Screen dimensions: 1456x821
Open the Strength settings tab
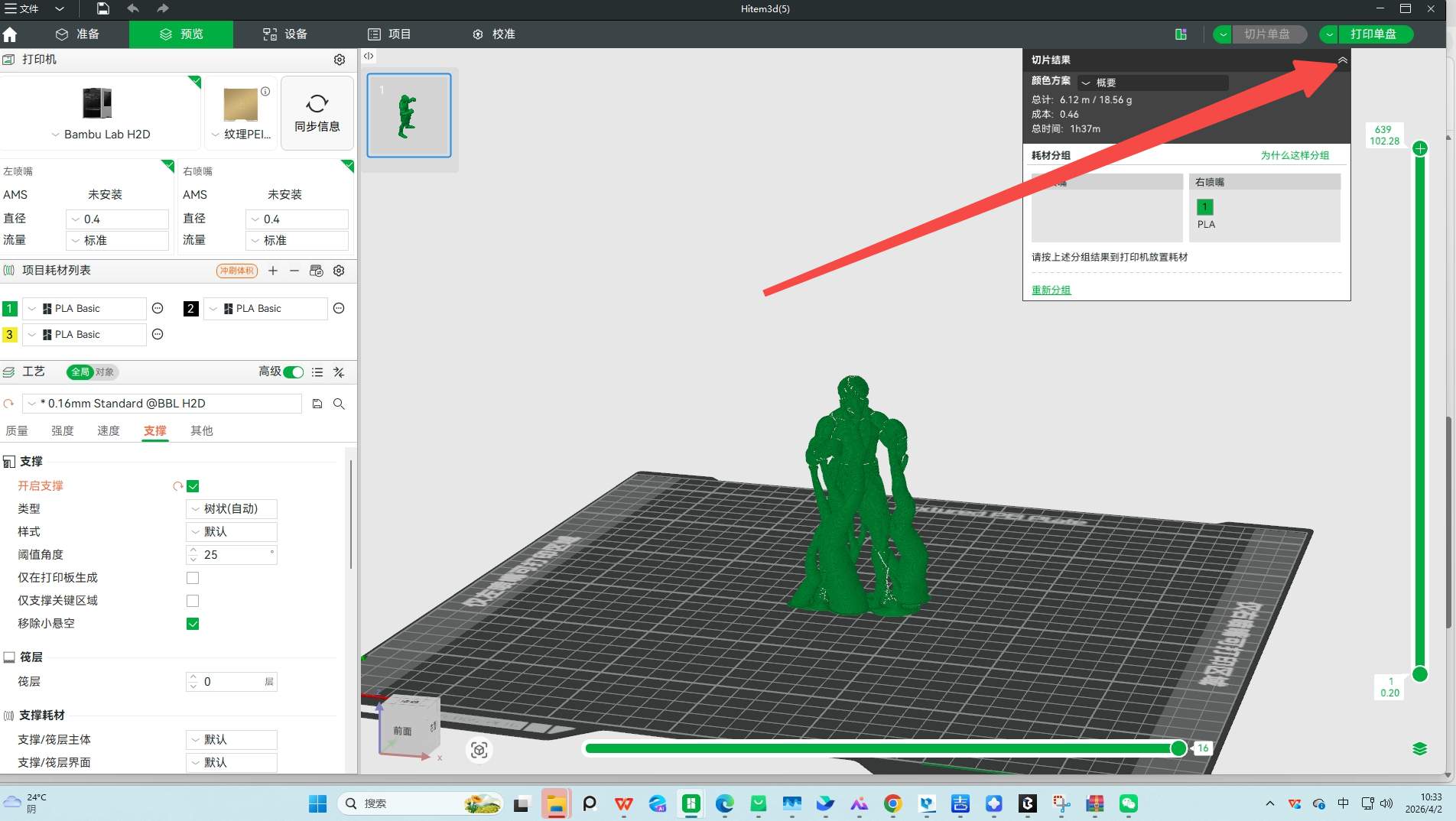point(63,431)
